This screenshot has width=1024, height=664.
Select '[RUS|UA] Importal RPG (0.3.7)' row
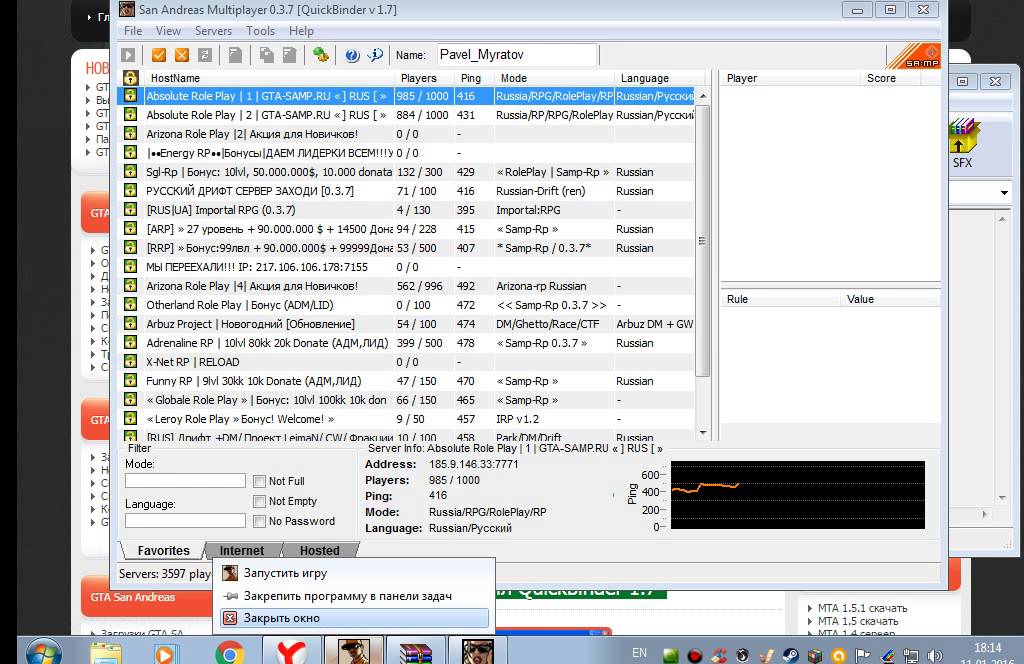pyautogui.click(x=406, y=210)
